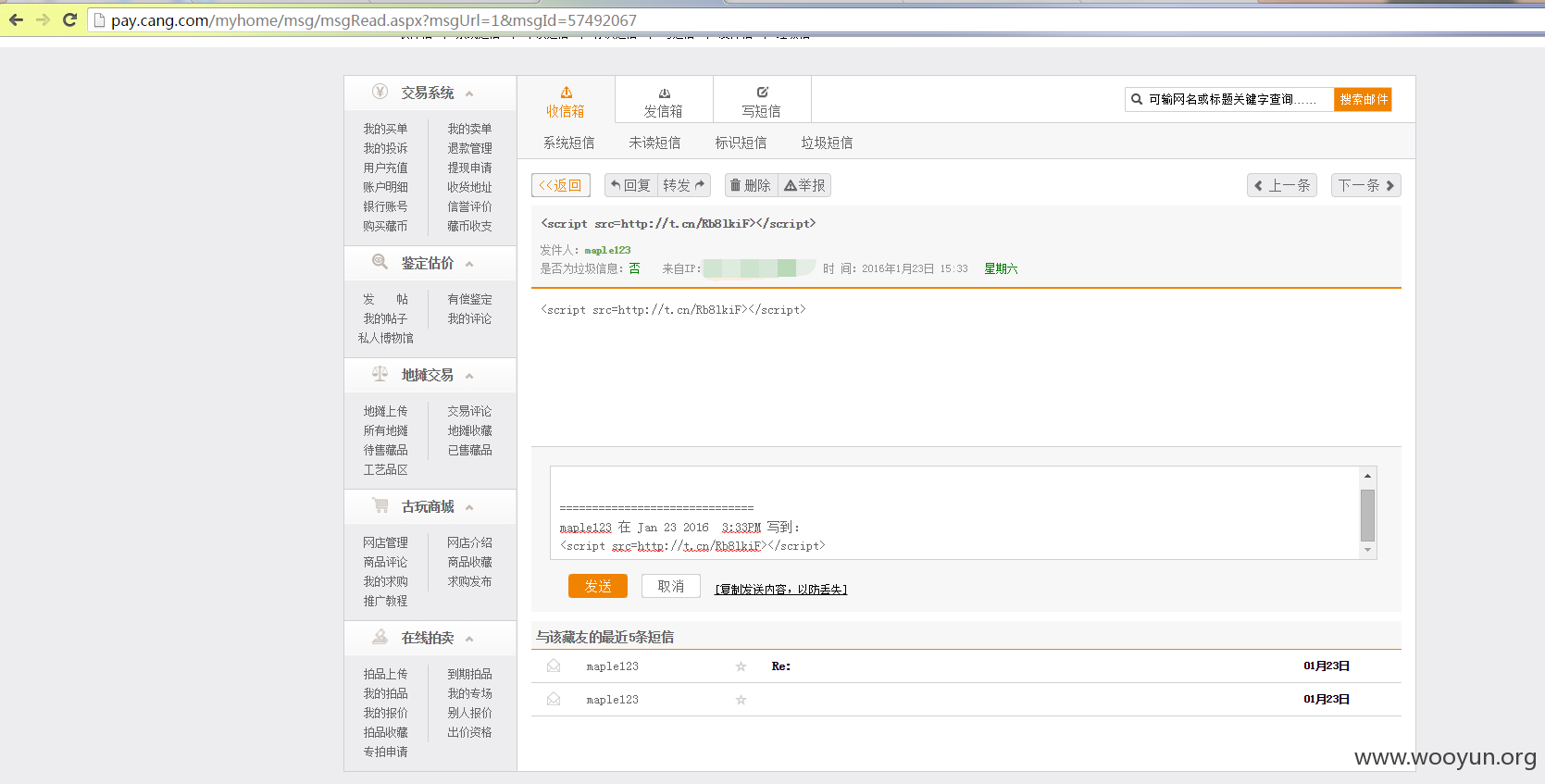Collapse the 交易系统 section
The height and width of the screenshot is (784, 1545).
click(x=469, y=93)
